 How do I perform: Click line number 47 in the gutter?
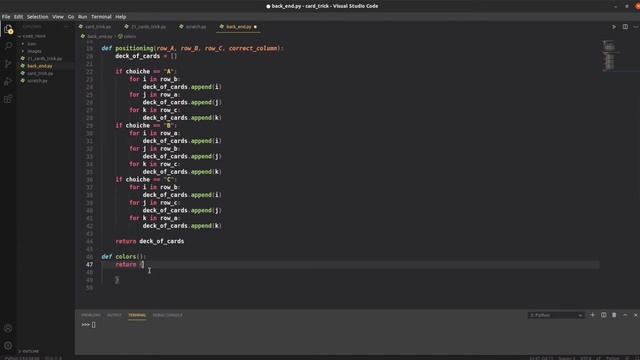[89, 264]
